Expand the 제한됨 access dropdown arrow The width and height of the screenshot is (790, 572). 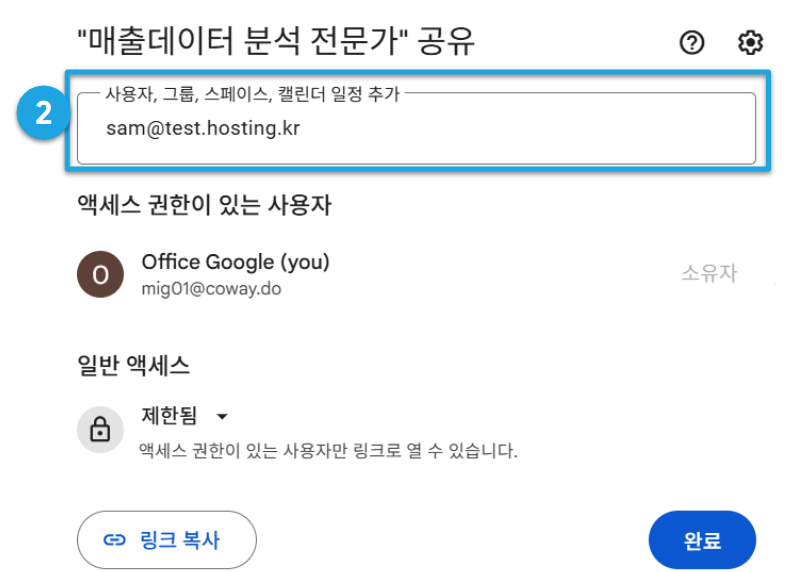click(222, 416)
